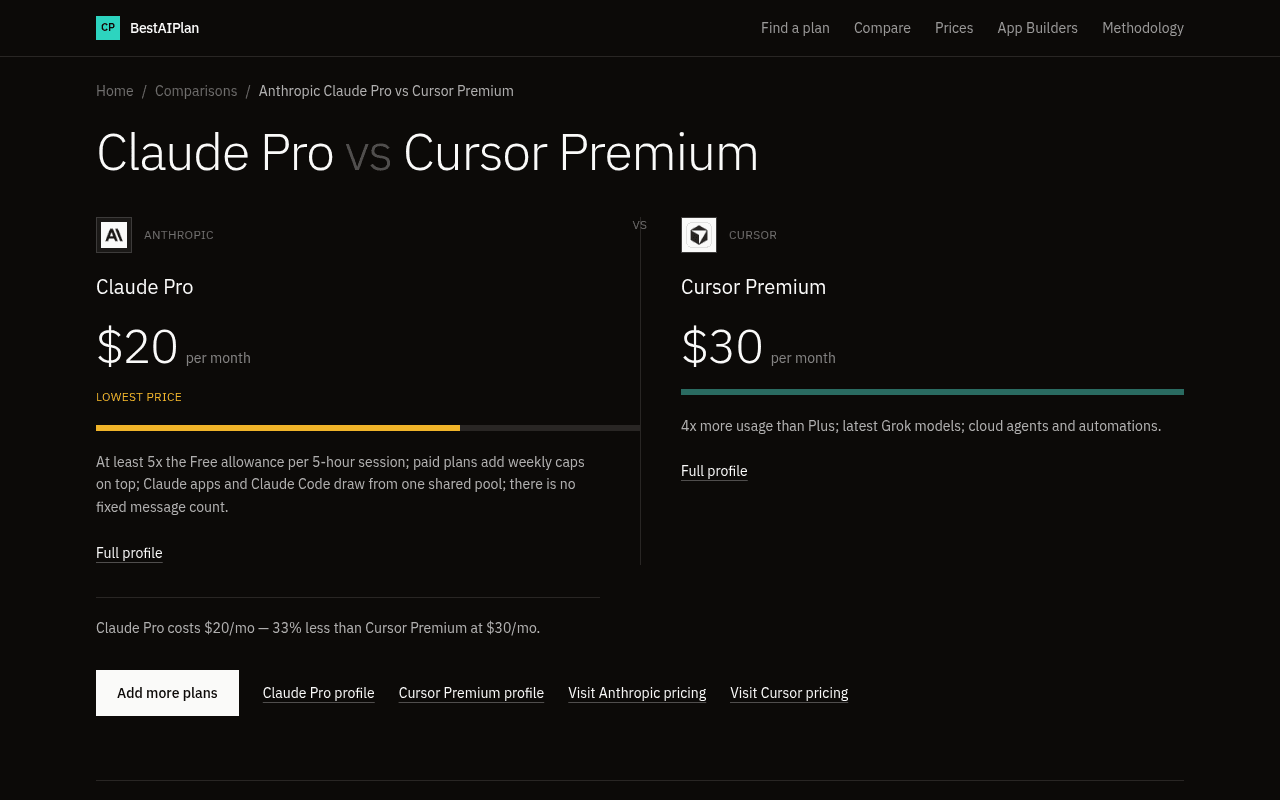Click the Add more plans button
The width and height of the screenshot is (1280, 800).
click(167, 693)
